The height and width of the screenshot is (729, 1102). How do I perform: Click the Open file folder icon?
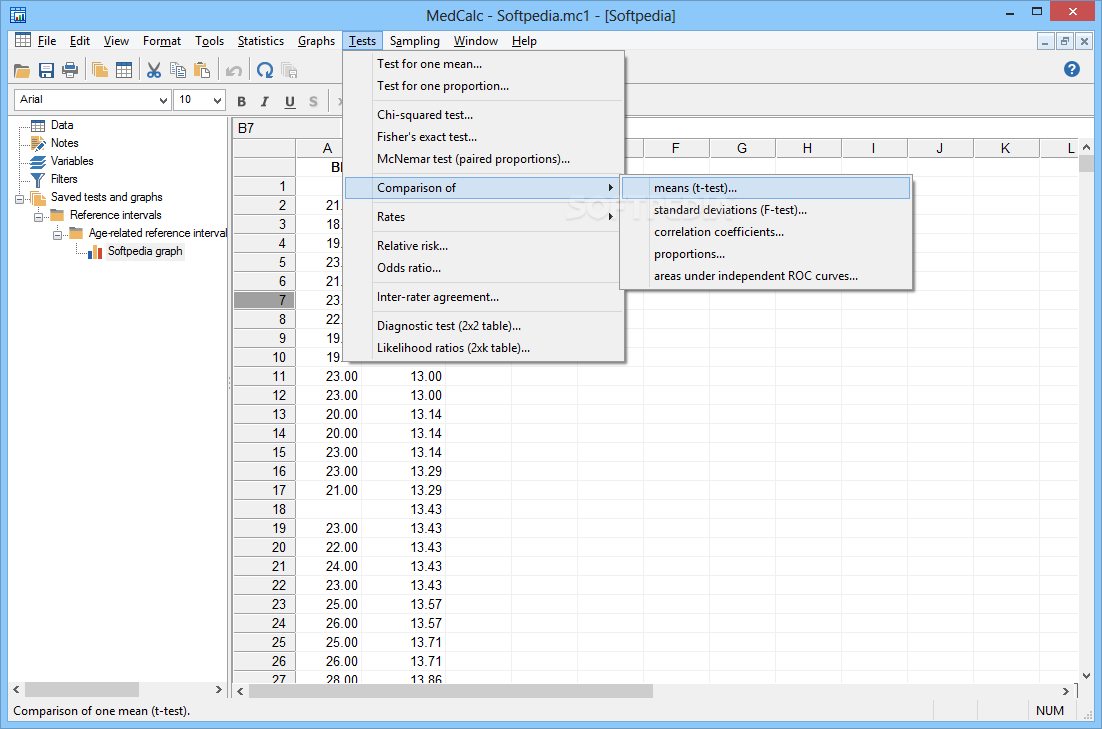coord(22,70)
